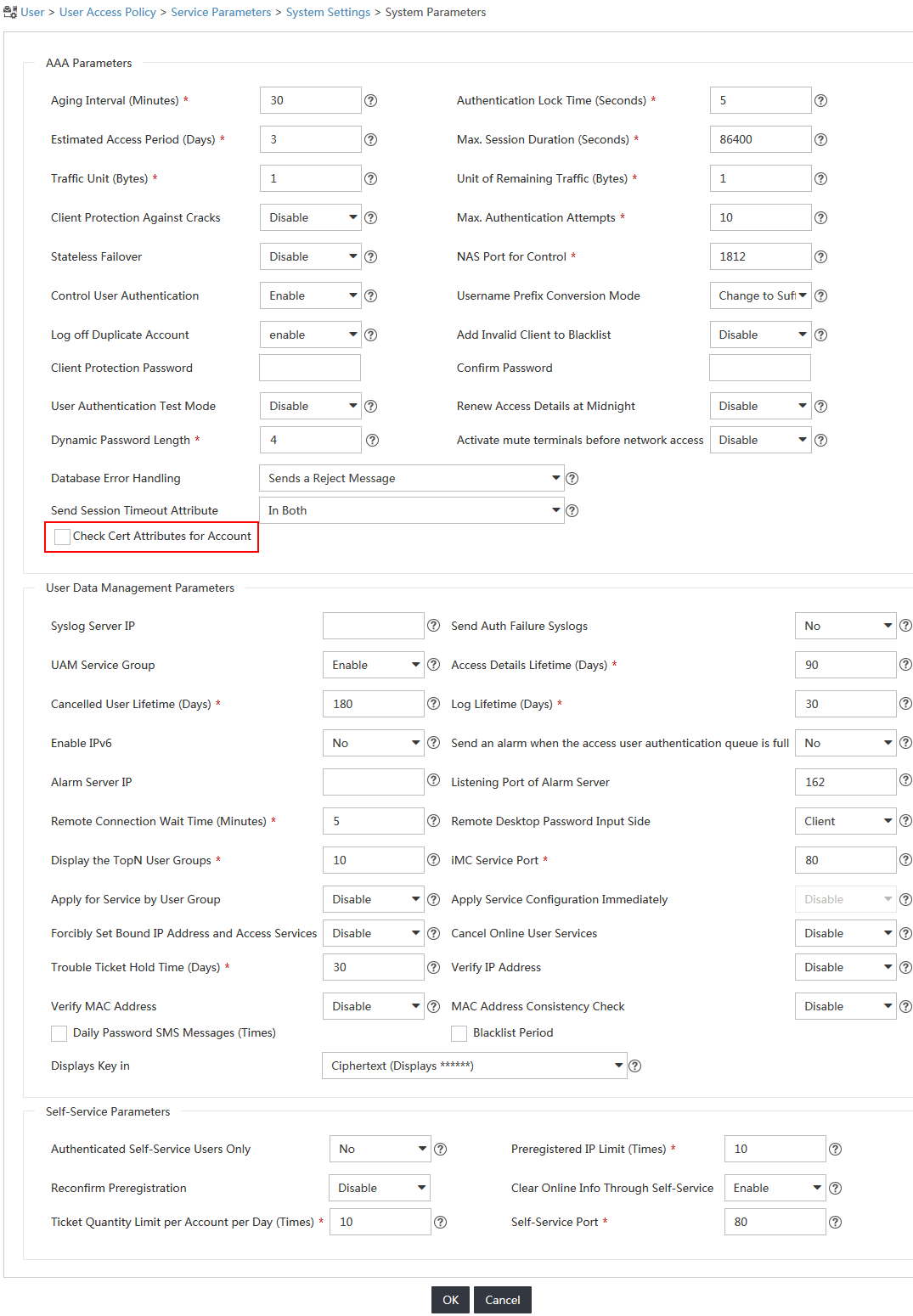Viewport: 913px width, 1316px height.
Task: Open Displays Key in dropdown
Action: pos(474,1066)
